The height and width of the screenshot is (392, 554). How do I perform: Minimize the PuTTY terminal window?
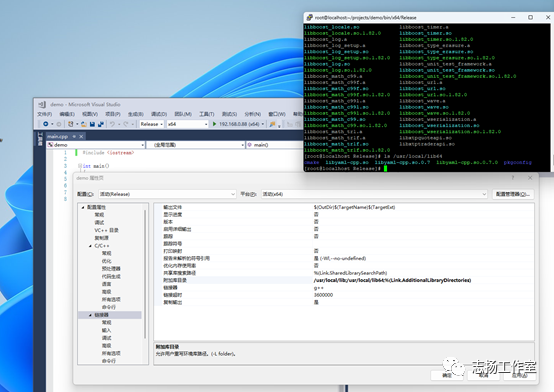pyautogui.click(x=513, y=17)
